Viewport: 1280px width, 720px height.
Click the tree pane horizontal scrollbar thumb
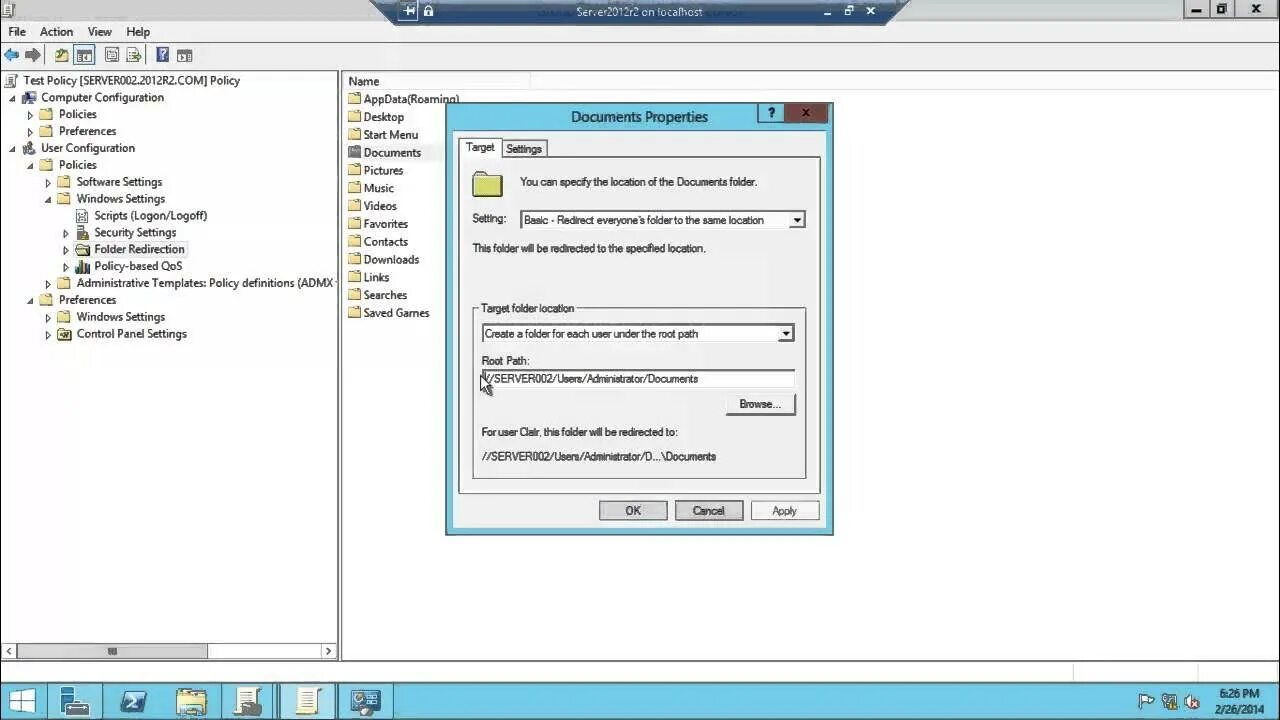point(112,651)
